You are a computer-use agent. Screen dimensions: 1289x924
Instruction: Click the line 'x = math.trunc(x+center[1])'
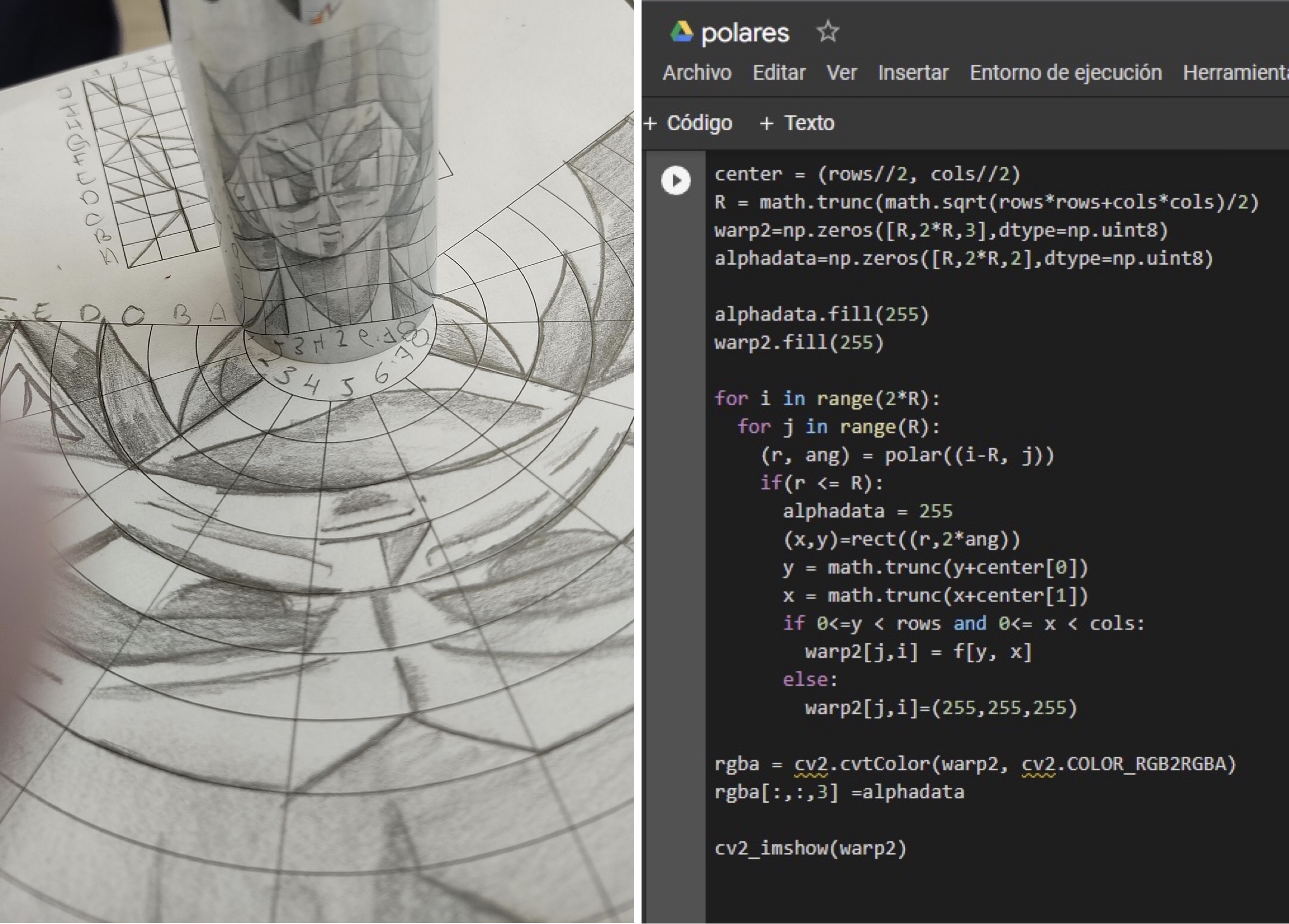click(935, 596)
